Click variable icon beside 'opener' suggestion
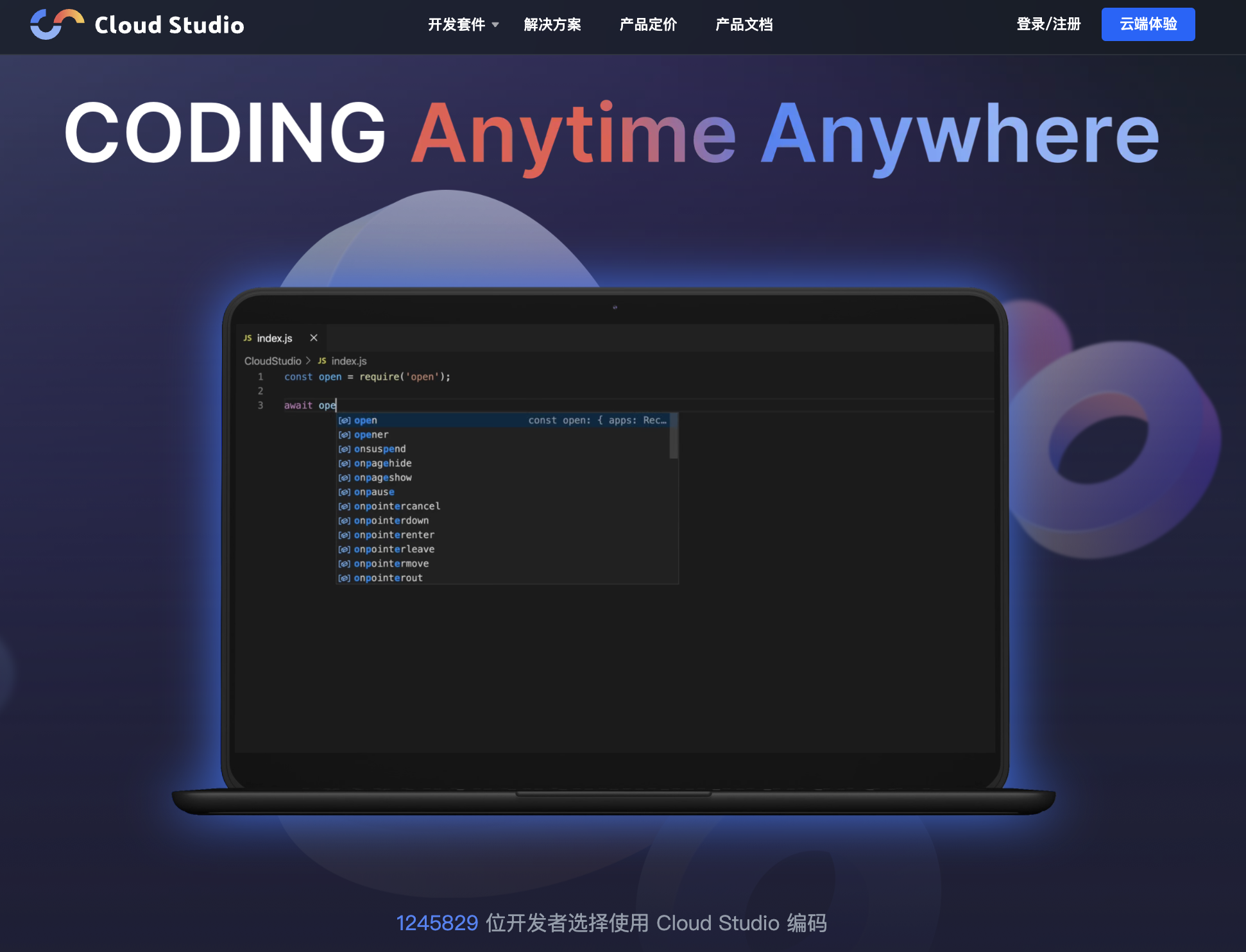Image resolution: width=1246 pixels, height=952 pixels. [x=345, y=435]
